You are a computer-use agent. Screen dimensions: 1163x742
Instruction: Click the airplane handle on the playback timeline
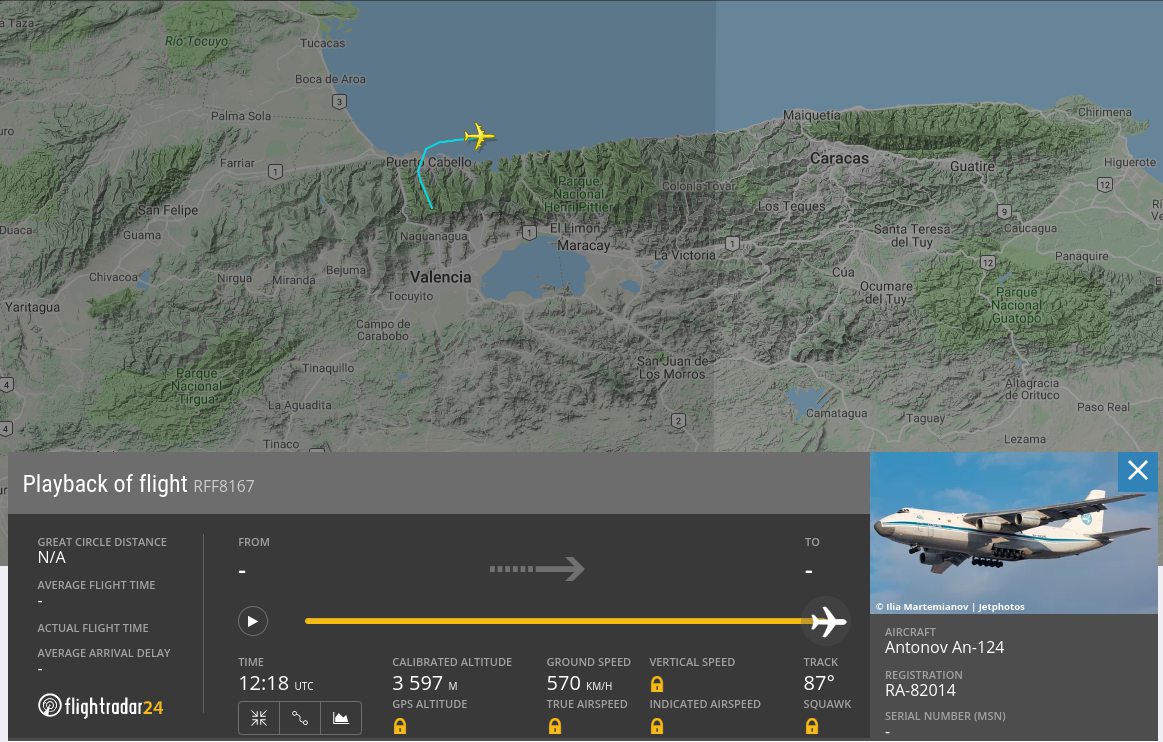point(827,621)
